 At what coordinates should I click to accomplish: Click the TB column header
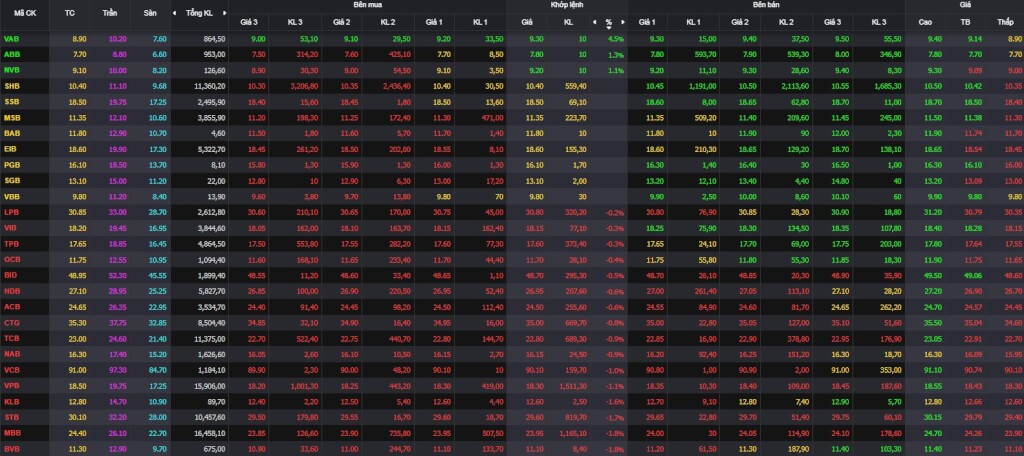coord(966,22)
